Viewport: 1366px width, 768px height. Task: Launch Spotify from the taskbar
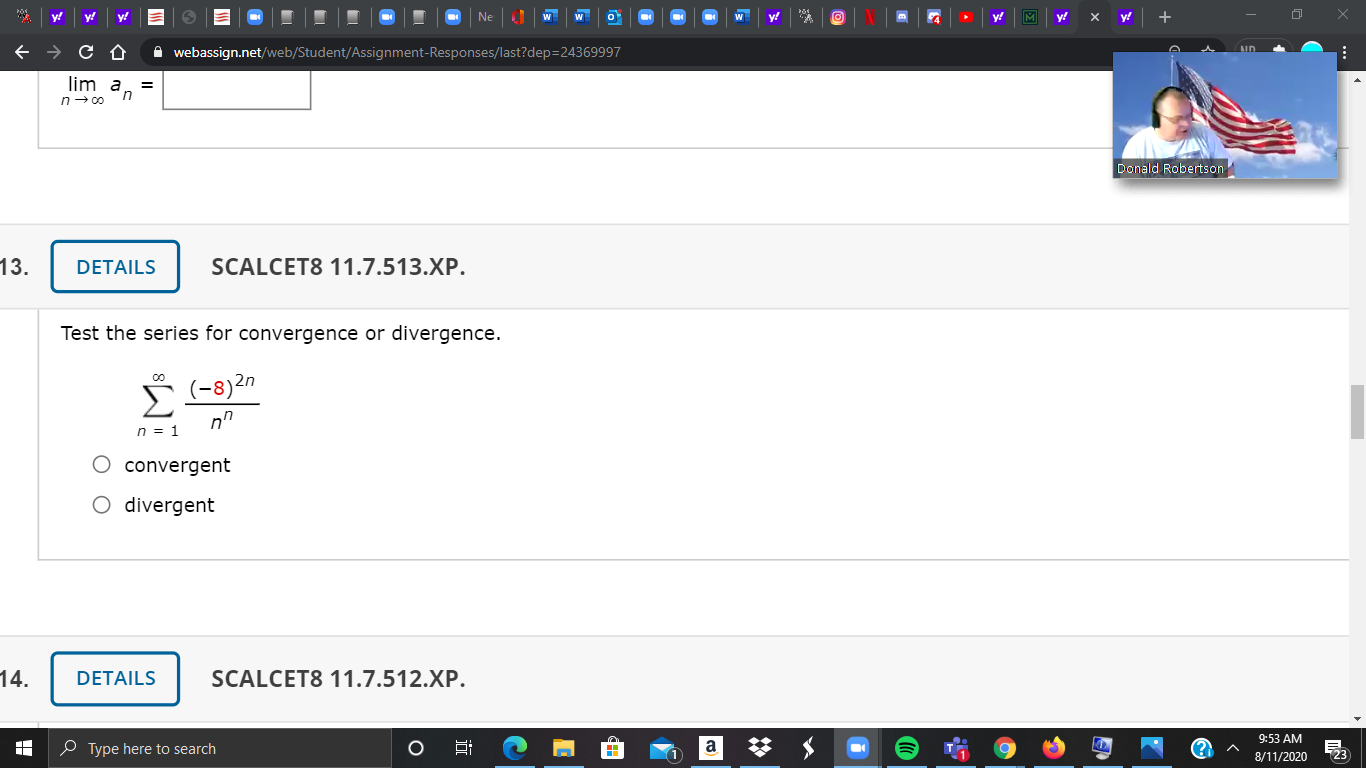pyautogui.click(x=908, y=748)
